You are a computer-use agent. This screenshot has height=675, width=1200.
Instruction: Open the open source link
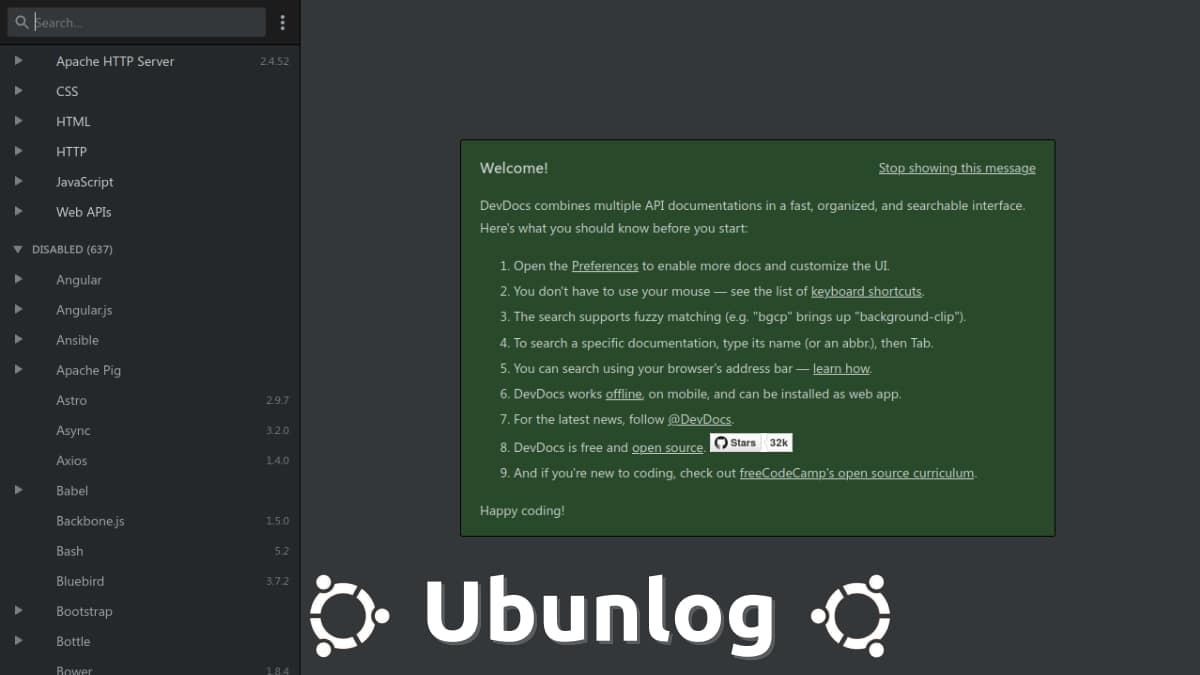click(667, 448)
